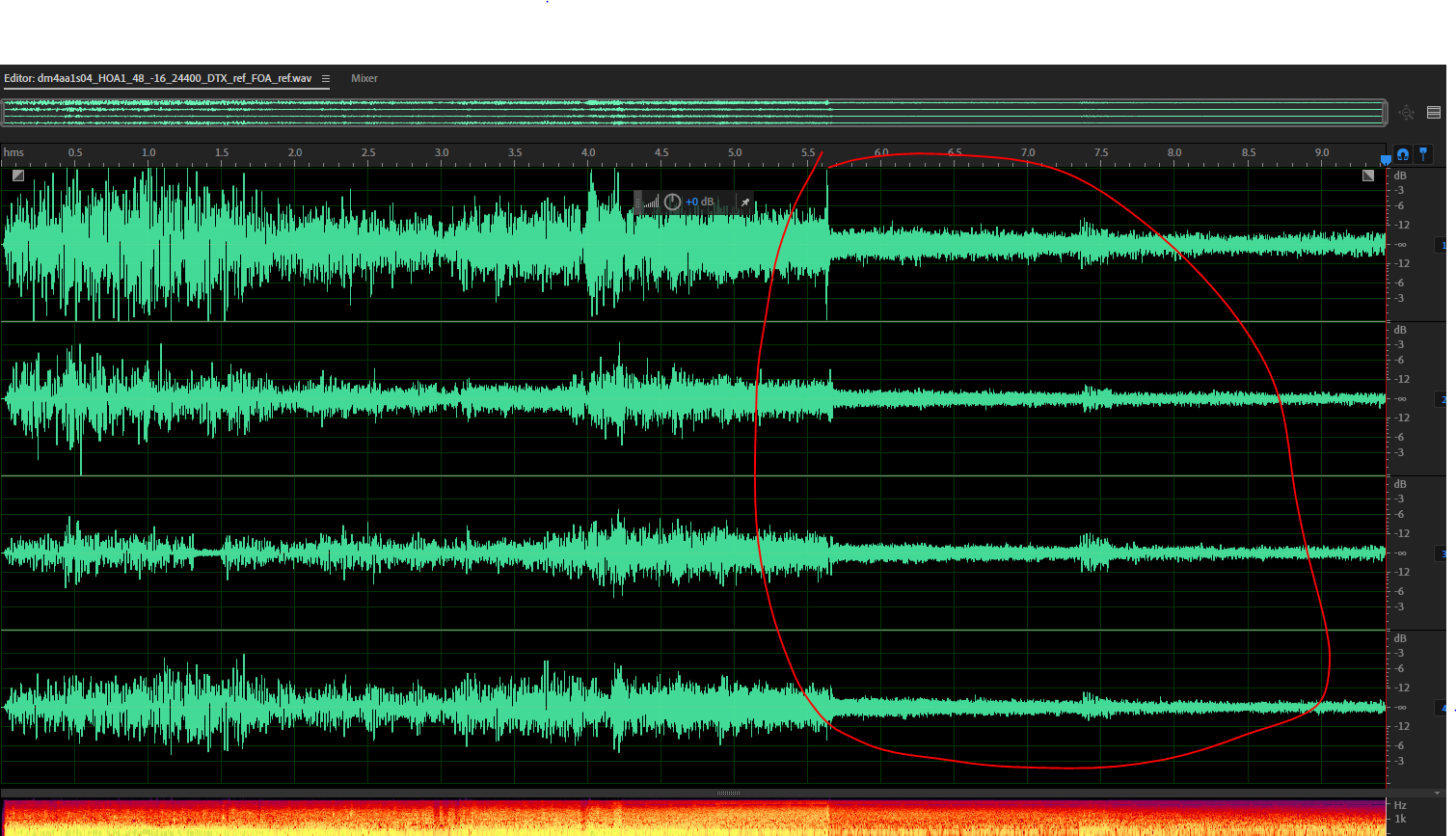Screen dimensions: 1456x836
Task: Click the +0 dB gain value
Action: (699, 202)
